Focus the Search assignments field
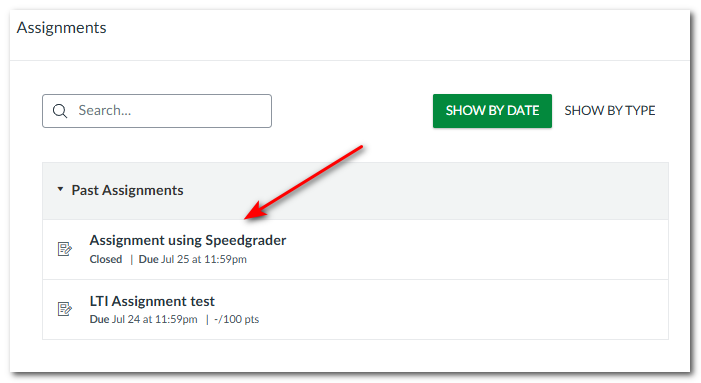This screenshot has width=701, height=383. point(157,111)
